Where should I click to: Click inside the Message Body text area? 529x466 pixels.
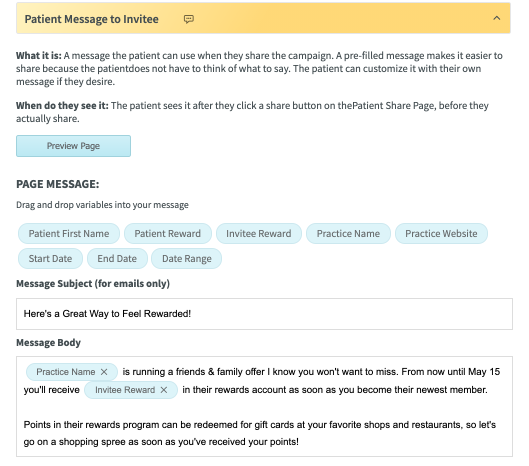pos(264,406)
